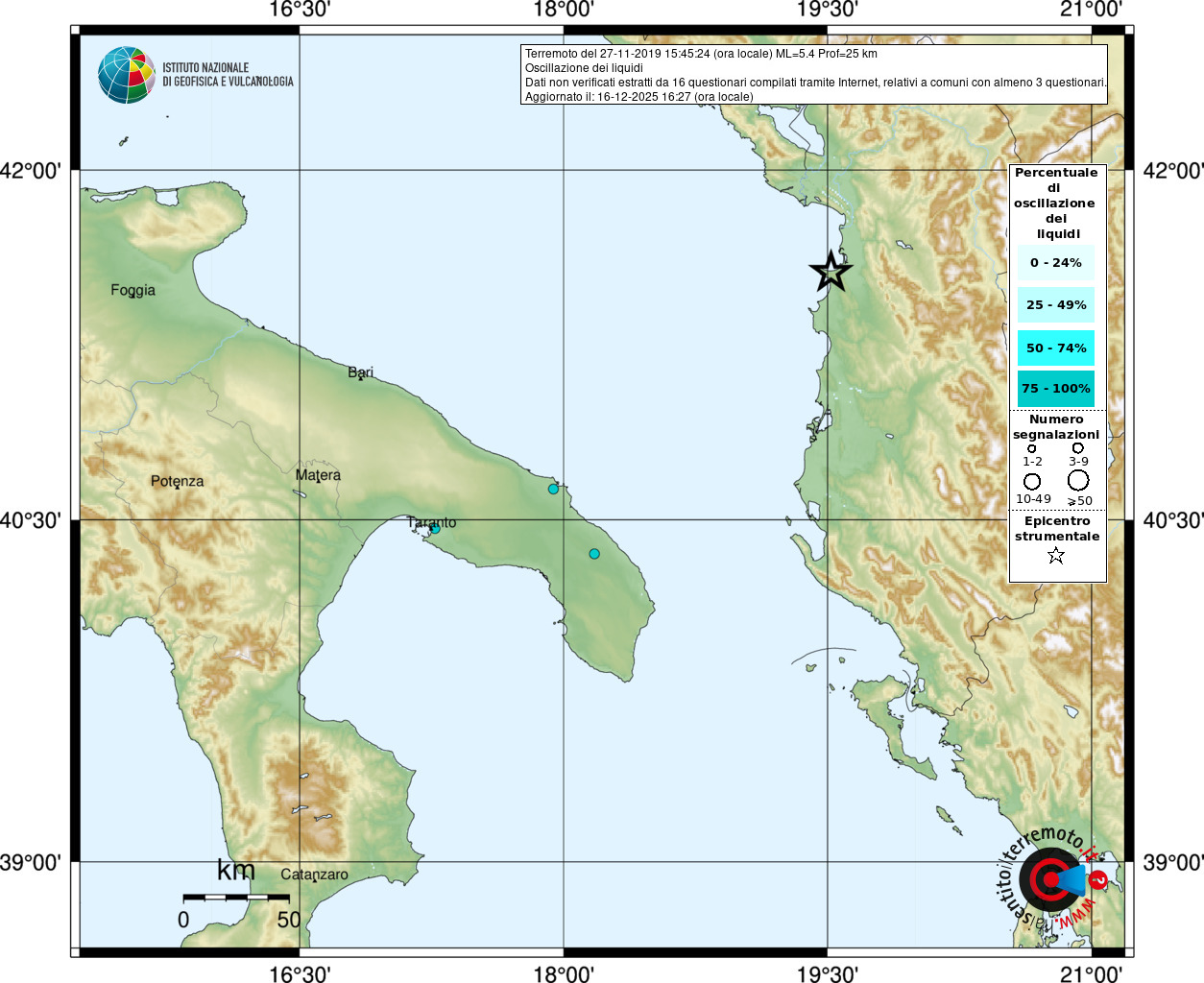This screenshot has width=1204, height=983.
Task: Click the Istituto Nazionale di Geofisica text
Action: pyautogui.click(x=228, y=75)
